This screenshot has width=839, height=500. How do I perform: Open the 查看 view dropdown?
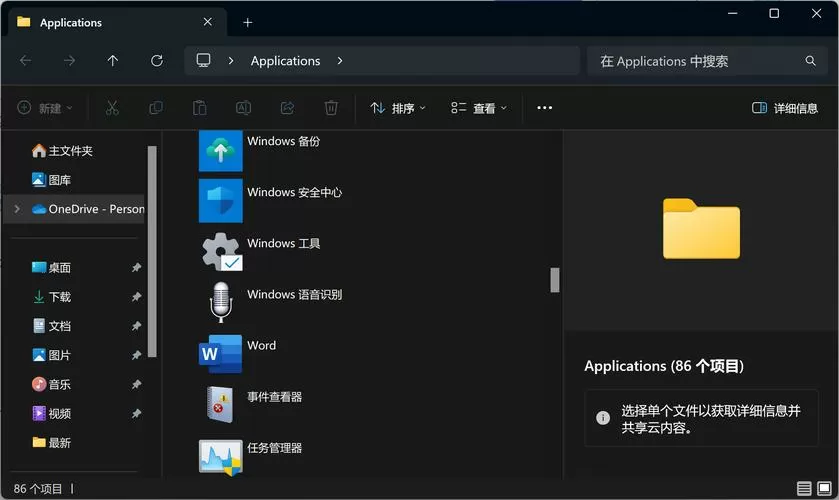pos(479,108)
